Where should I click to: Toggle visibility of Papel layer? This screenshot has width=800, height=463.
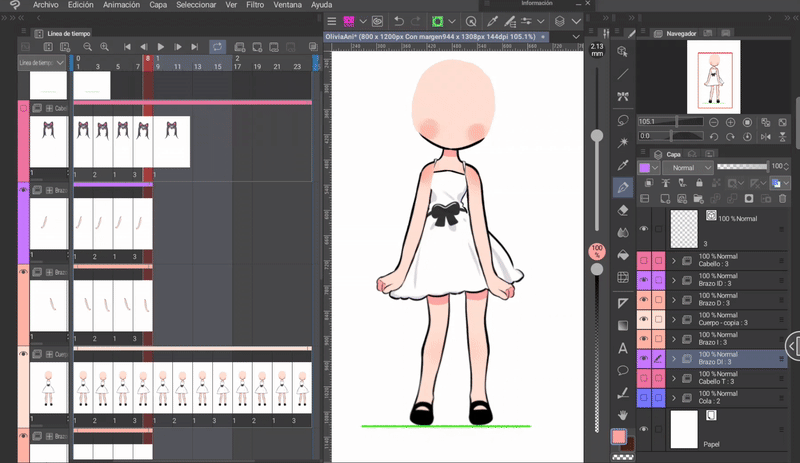(643, 428)
